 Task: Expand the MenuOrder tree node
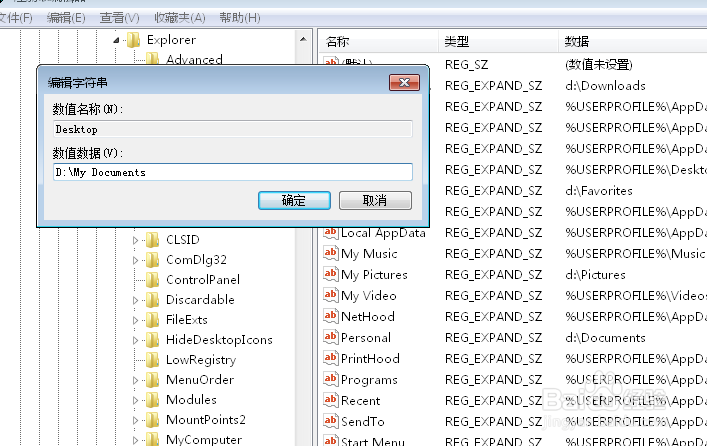135,380
